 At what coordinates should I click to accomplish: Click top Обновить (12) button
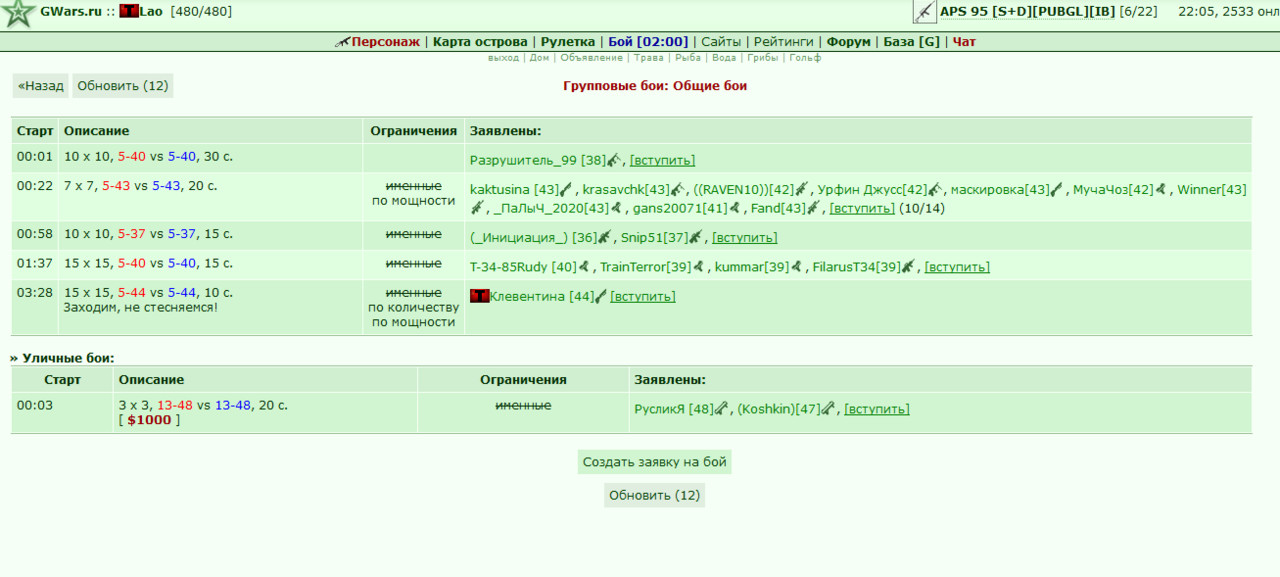pos(123,86)
